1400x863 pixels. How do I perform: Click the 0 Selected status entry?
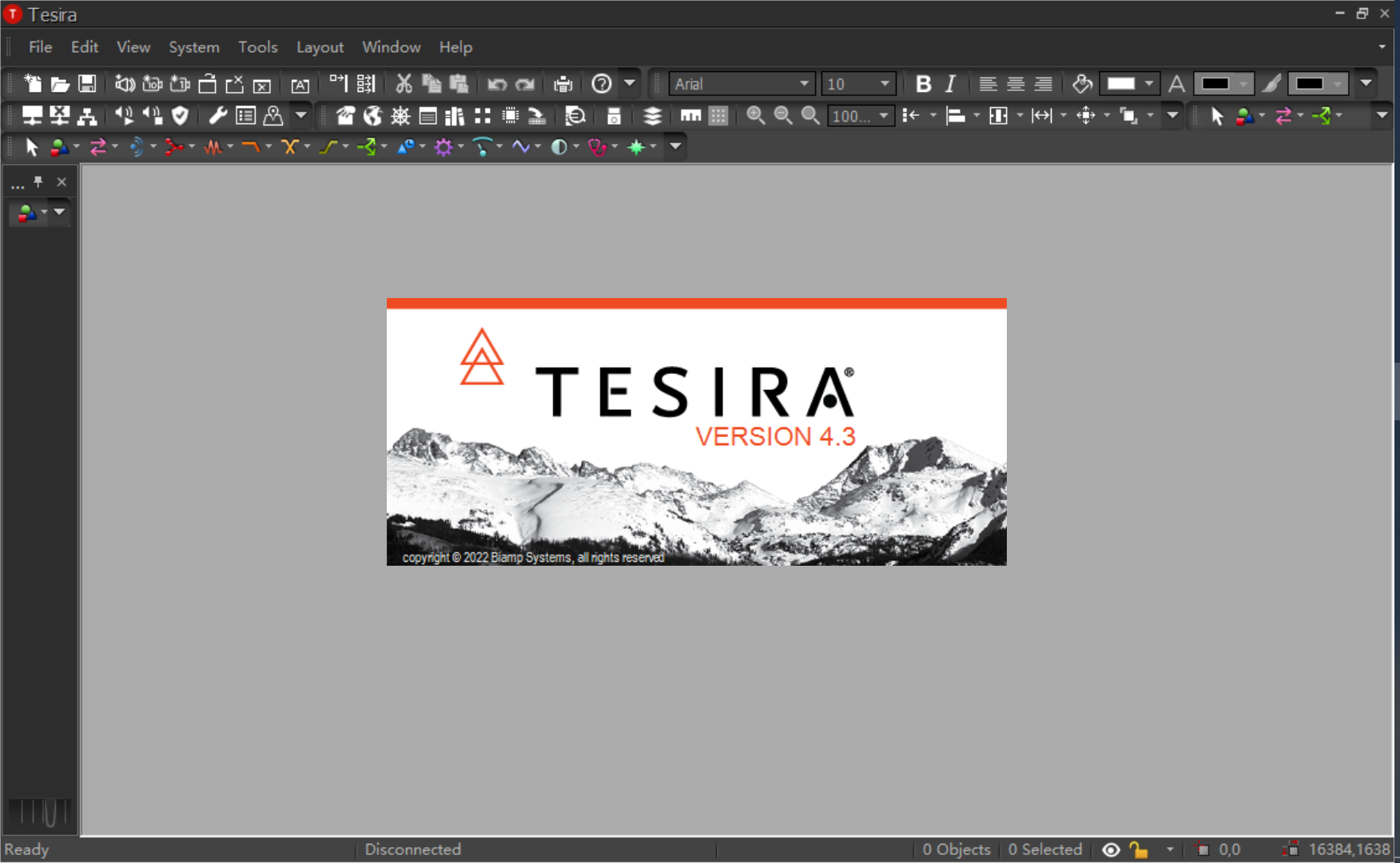tap(1045, 849)
